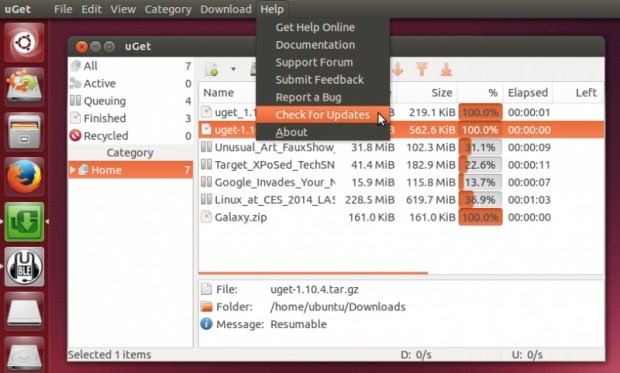Open the new download dropdown arrow
The width and height of the screenshot is (620, 373).
(233, 69)
